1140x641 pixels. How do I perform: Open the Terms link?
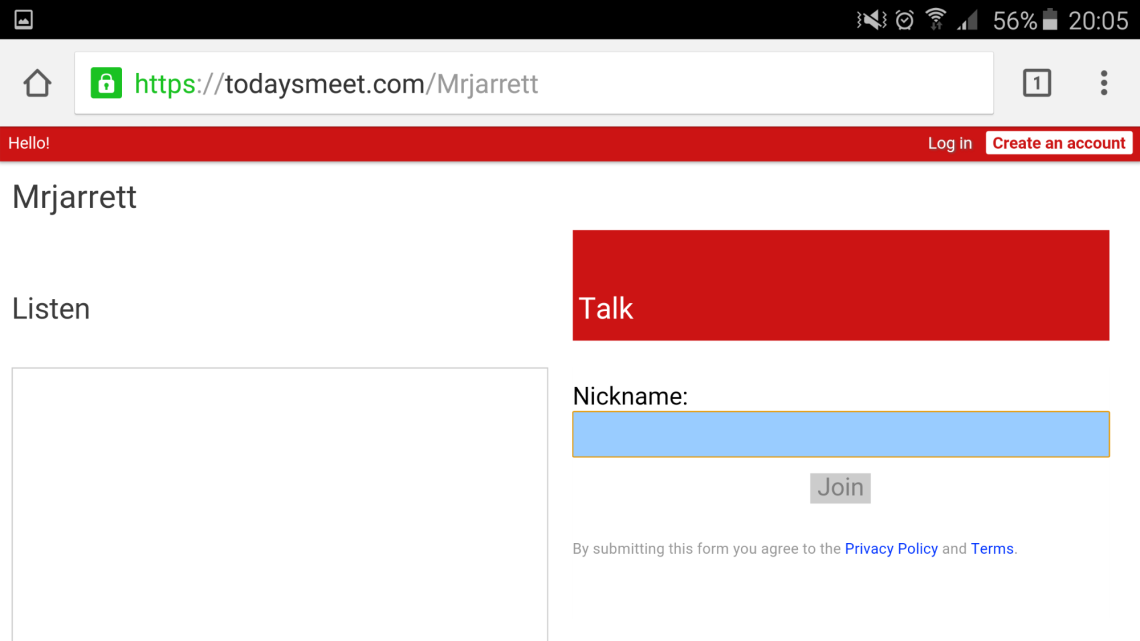click(x=992, y=548)
